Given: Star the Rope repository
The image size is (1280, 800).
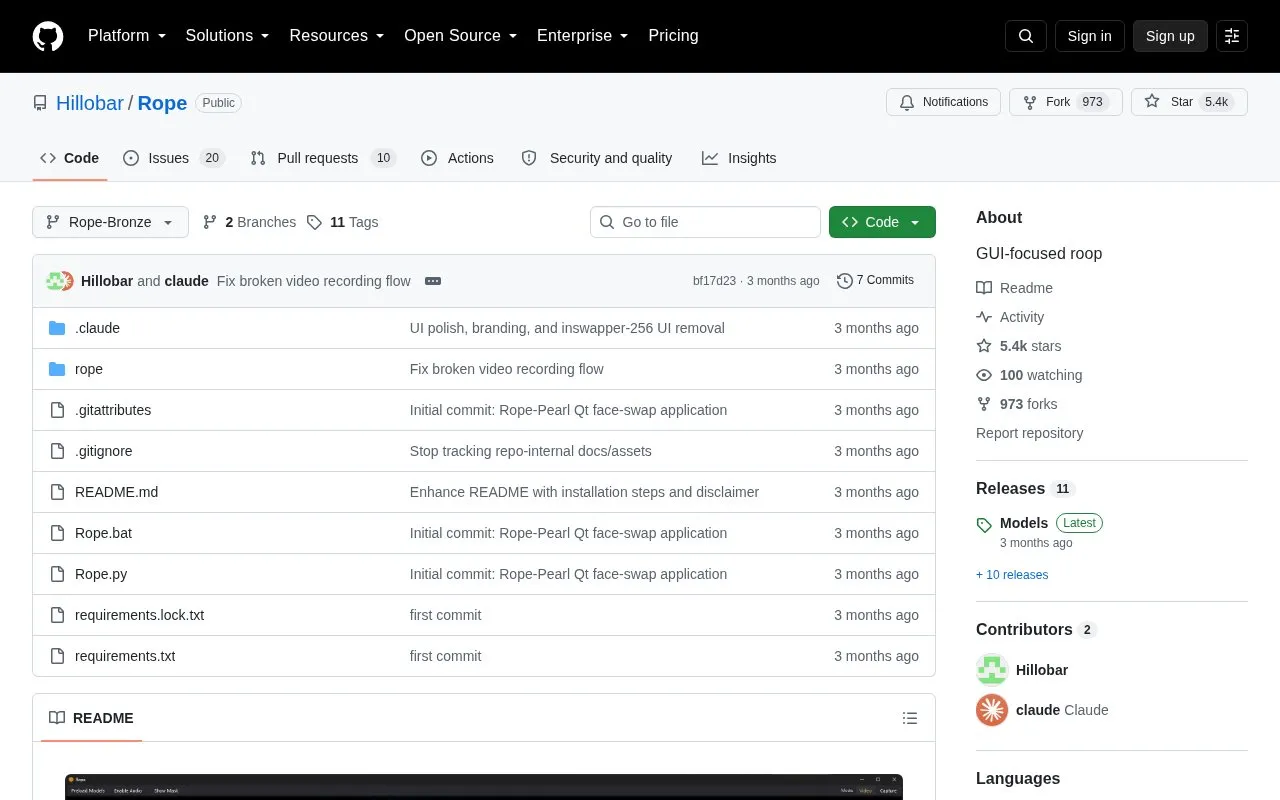Looking at the screenshot, I should coord(1189,102).
